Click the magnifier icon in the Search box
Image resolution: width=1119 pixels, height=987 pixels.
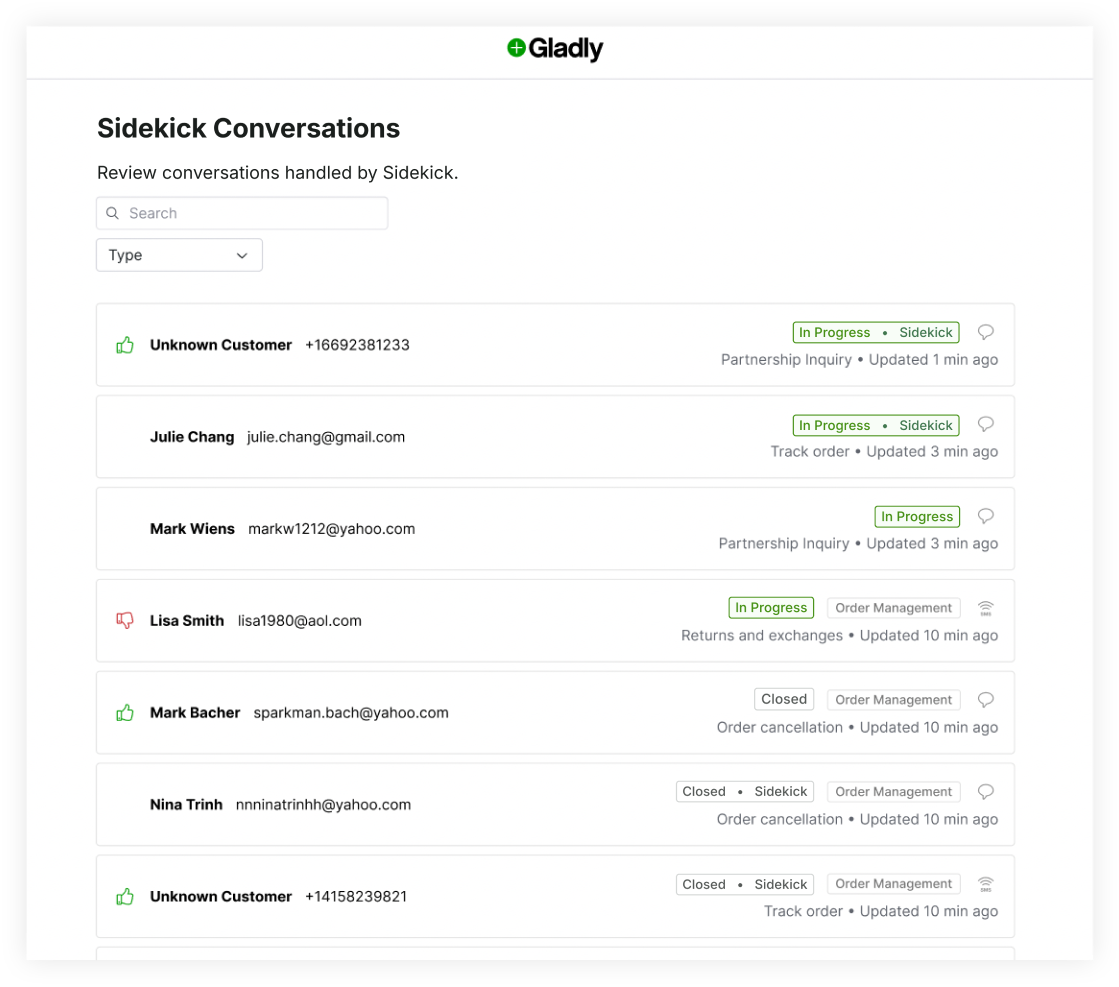(x=113, y=213)
